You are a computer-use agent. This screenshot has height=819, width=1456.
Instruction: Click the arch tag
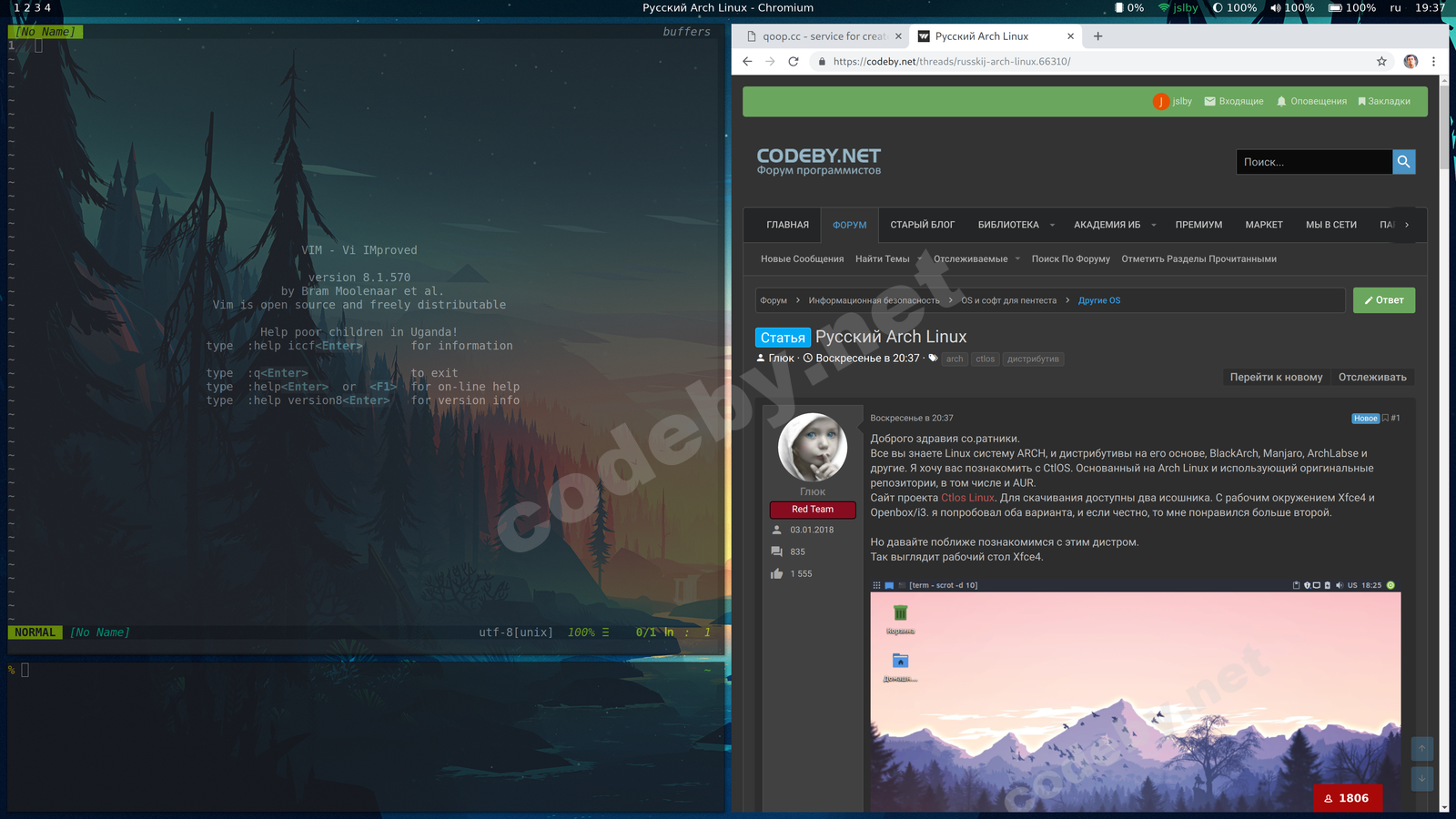[955, 359]
